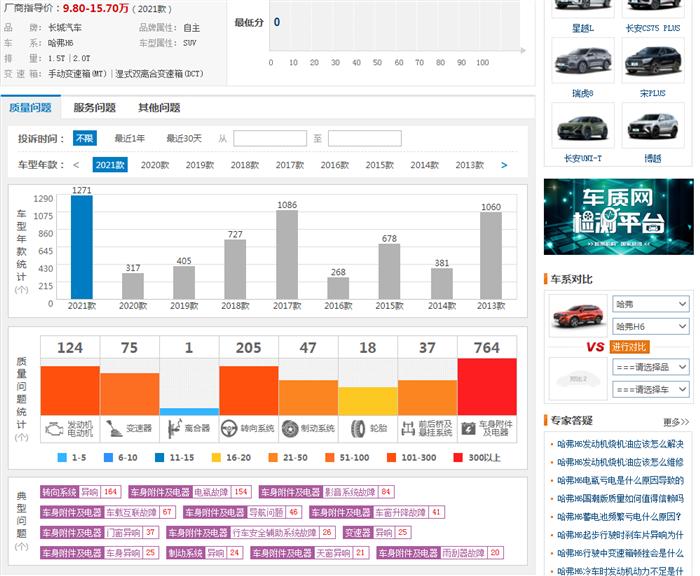Select the 最近1年 complaint time filter

pos(129,138)
